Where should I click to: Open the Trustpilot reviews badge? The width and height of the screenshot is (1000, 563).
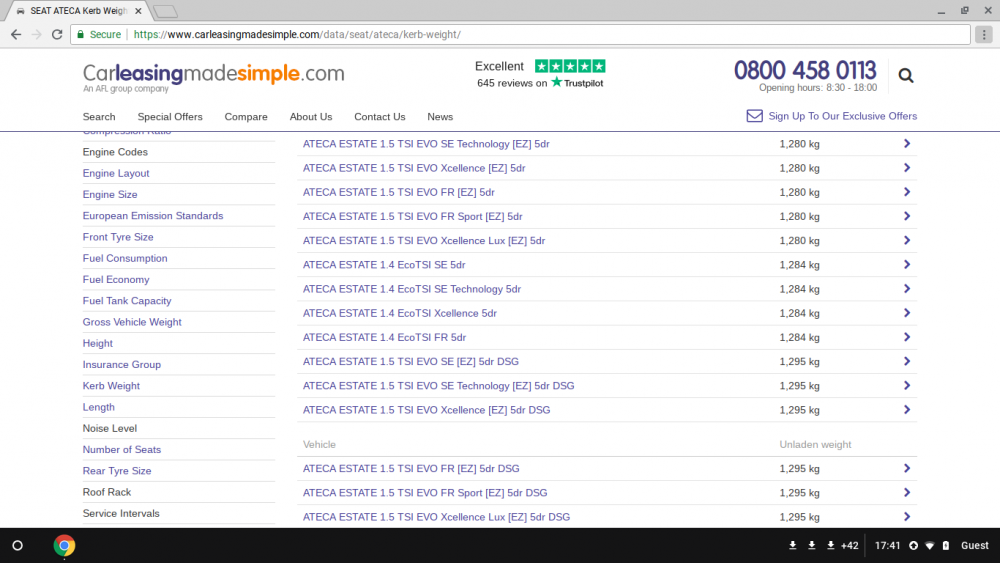(x=540, y=74)
